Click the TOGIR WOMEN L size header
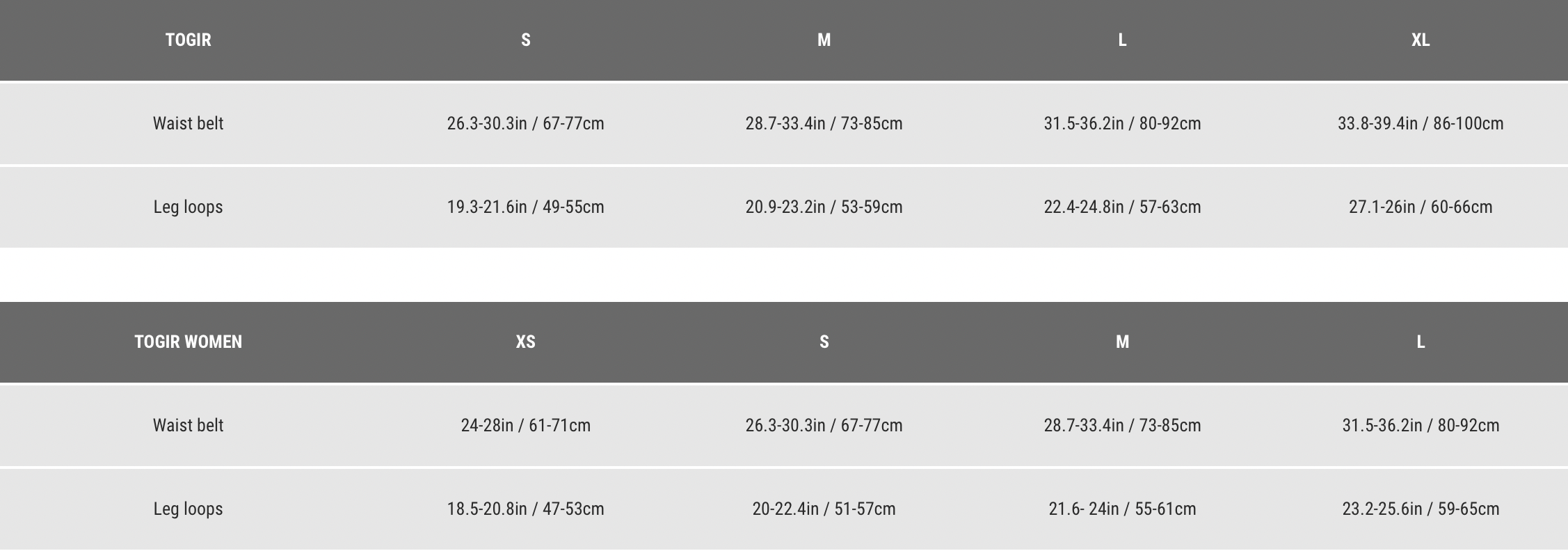Screen dimensions: 1568x551 click(1420, 342)
